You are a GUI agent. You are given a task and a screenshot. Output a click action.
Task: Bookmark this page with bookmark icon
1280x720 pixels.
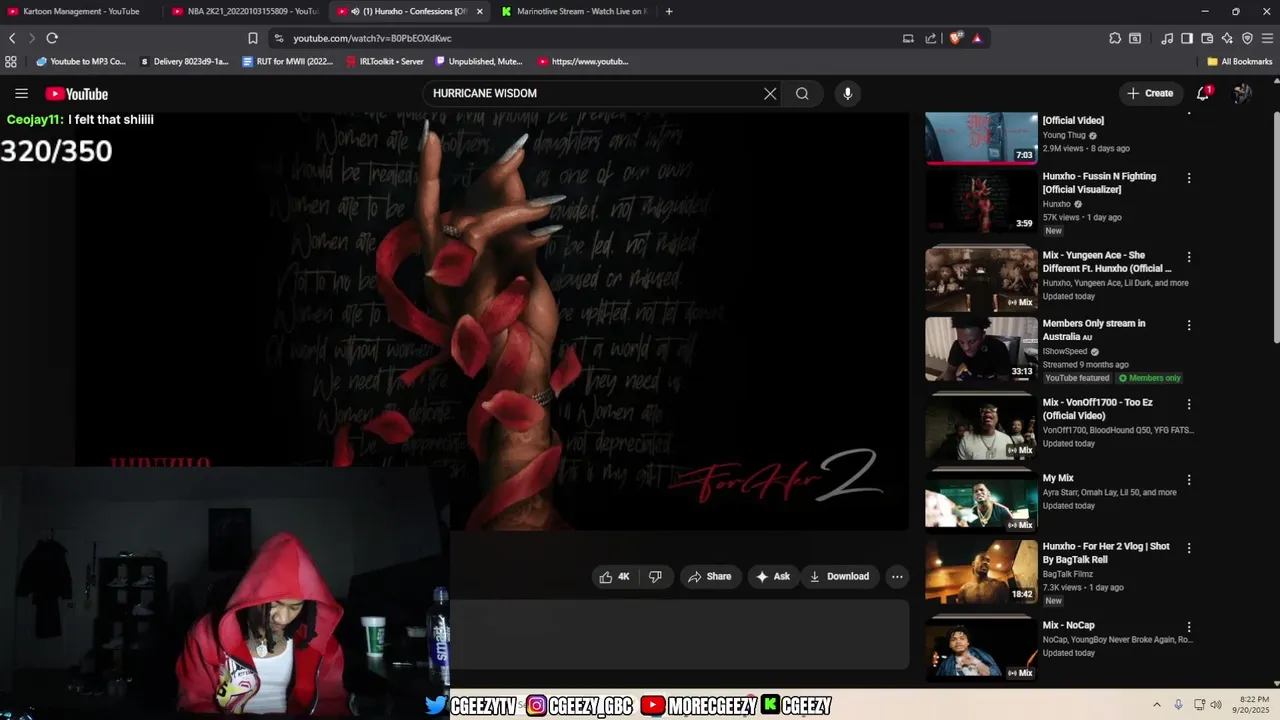tap(252, 38)
